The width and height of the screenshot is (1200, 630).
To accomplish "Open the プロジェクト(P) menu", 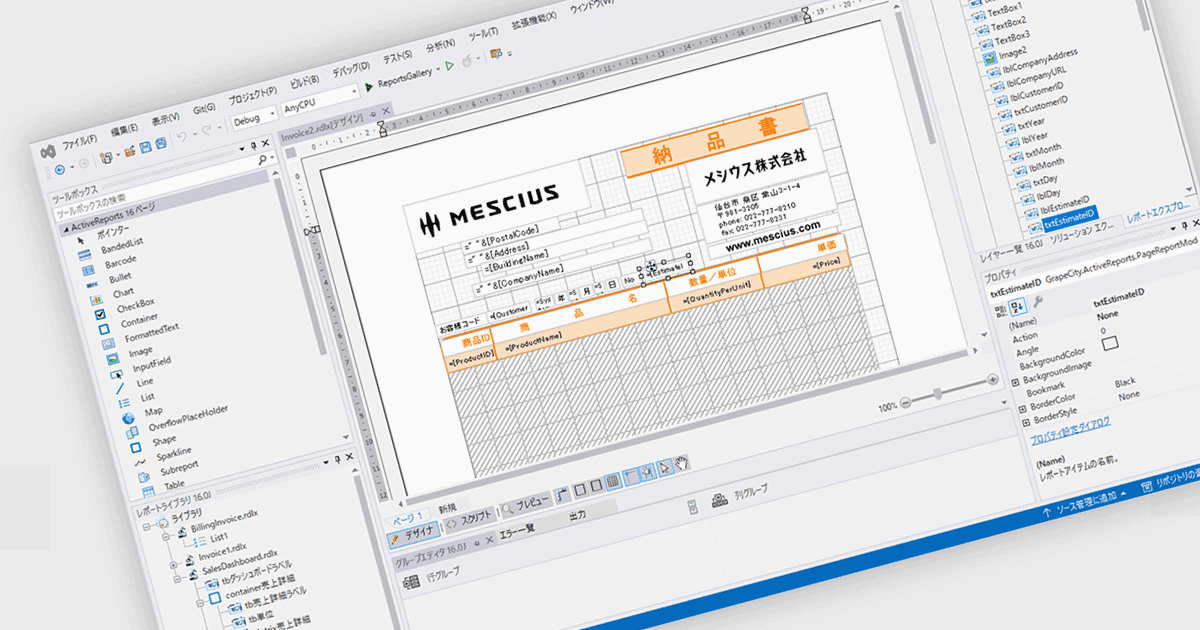I will click(x=253, y=96).
